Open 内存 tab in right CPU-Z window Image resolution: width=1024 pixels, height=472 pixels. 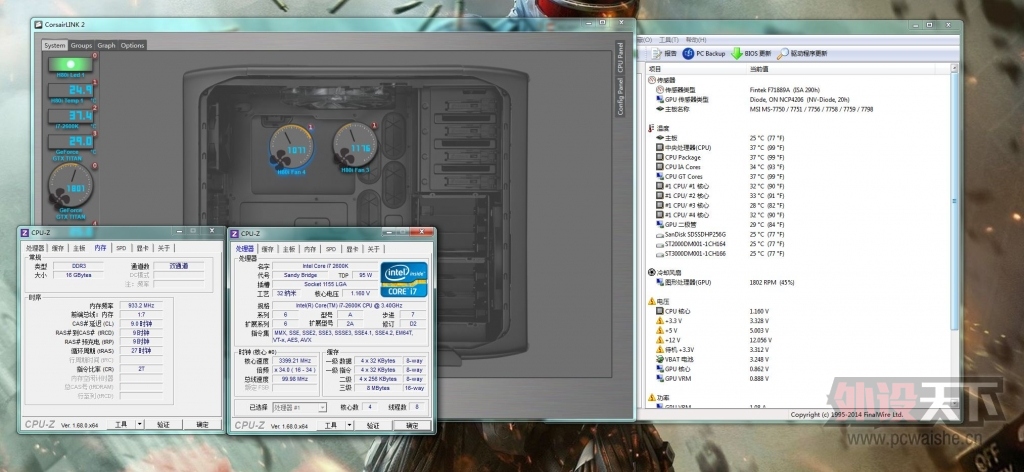coord(310,249)
